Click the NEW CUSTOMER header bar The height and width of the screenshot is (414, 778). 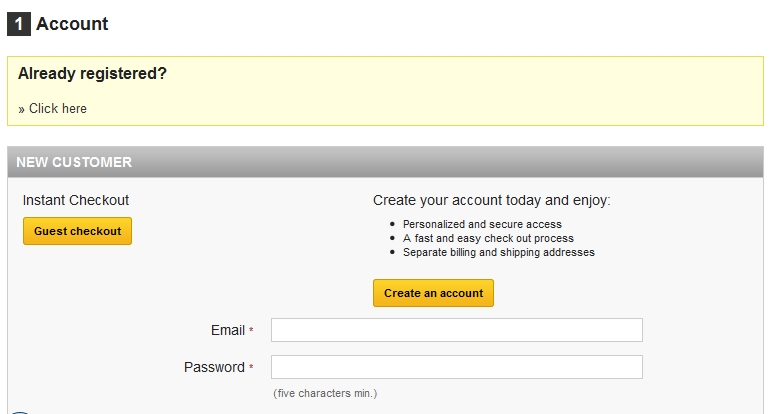385,162
